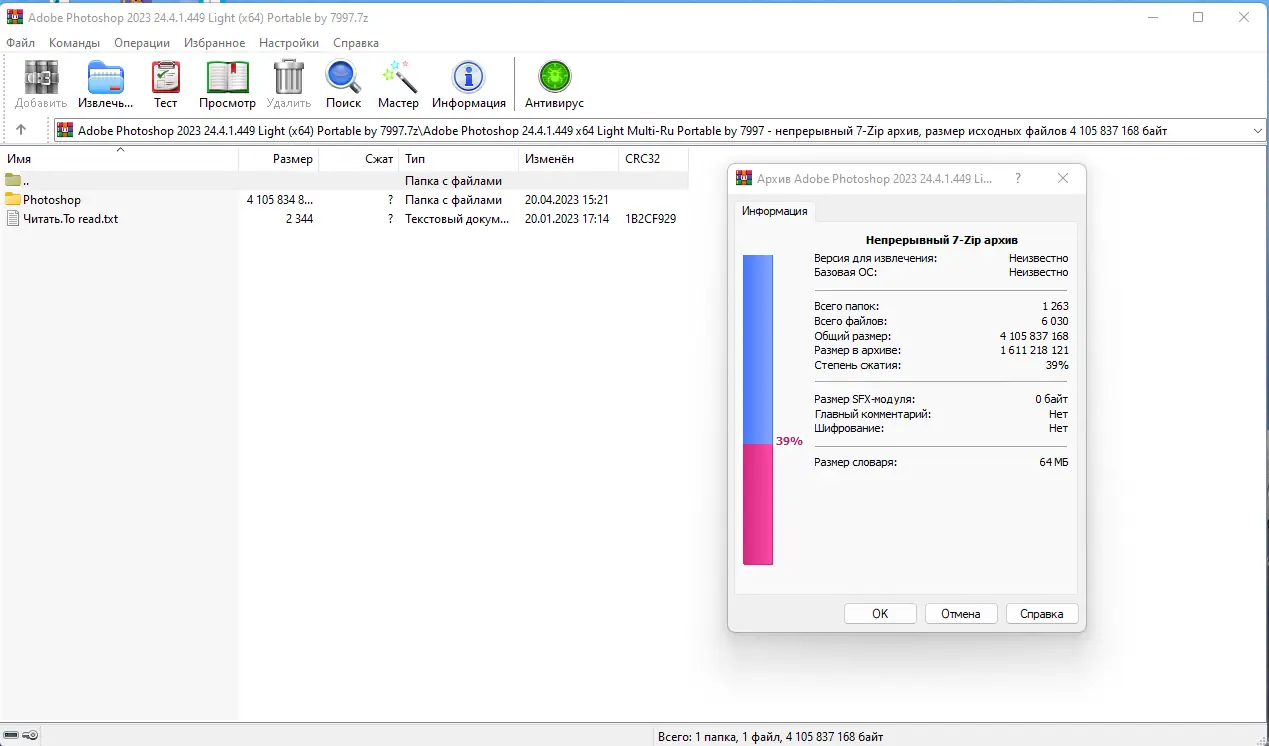The height and width of the screenshot is (746, 1269).
Task: Go up a folder with the arrow icon
Action: (21, 129)
